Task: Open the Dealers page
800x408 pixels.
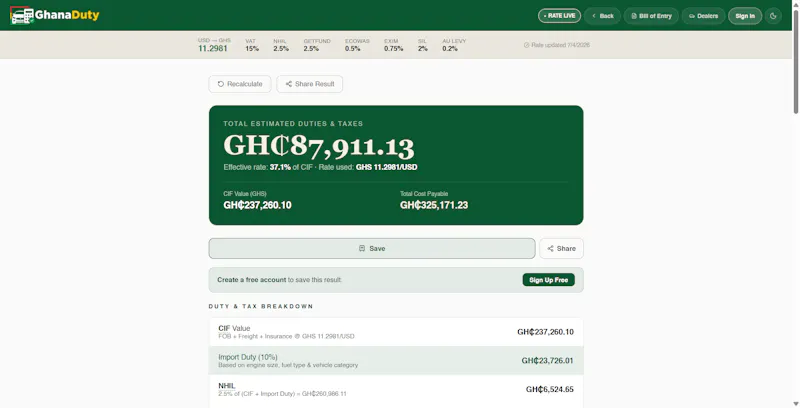Action: click(703, 16)
